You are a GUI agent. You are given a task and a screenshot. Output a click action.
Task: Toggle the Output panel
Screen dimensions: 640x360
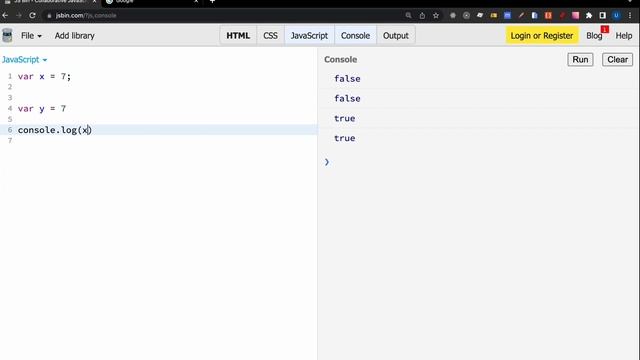[x=396, y=36]
